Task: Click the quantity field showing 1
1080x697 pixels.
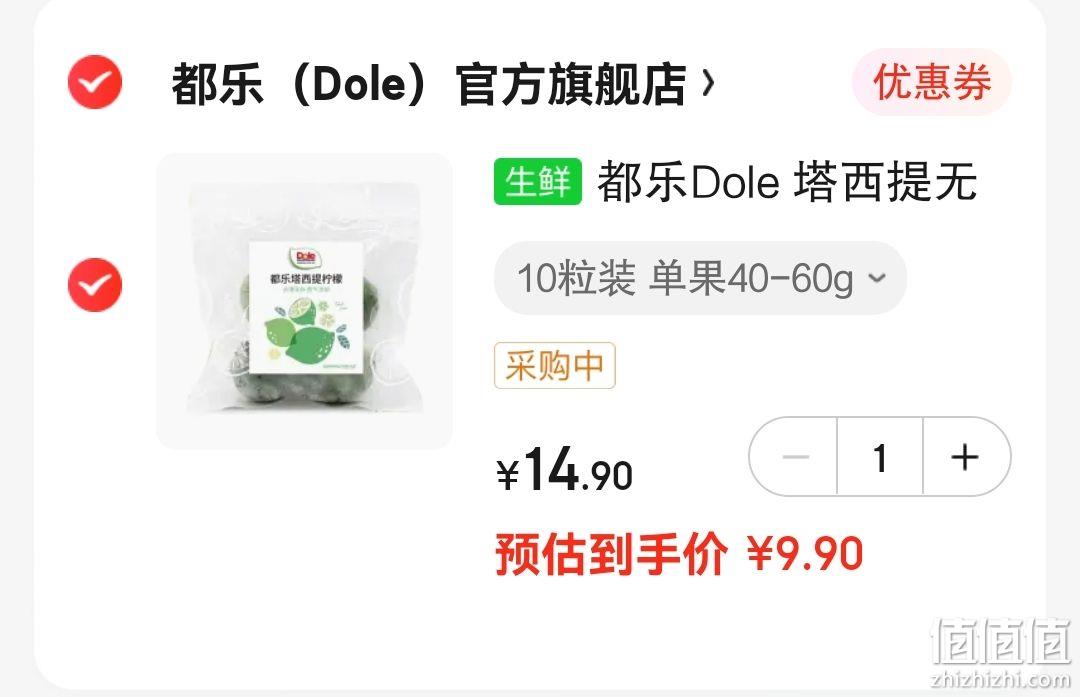Action: pos(880,457)
